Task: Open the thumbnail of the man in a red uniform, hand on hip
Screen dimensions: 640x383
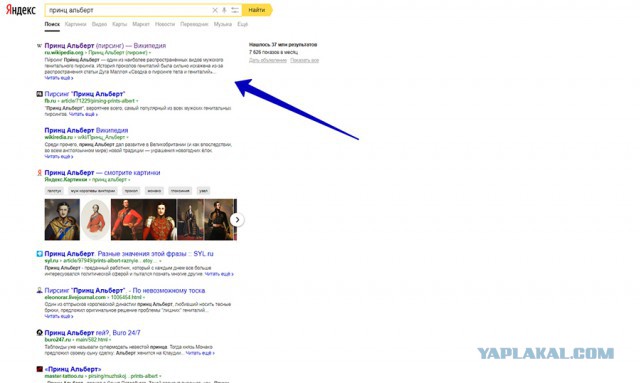Action: (127, 220)
